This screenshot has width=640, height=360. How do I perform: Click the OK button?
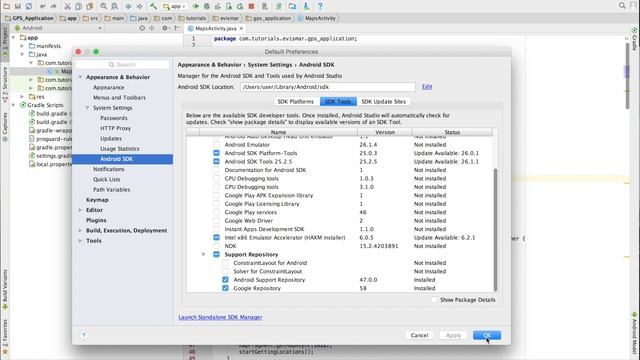[487, 335]
